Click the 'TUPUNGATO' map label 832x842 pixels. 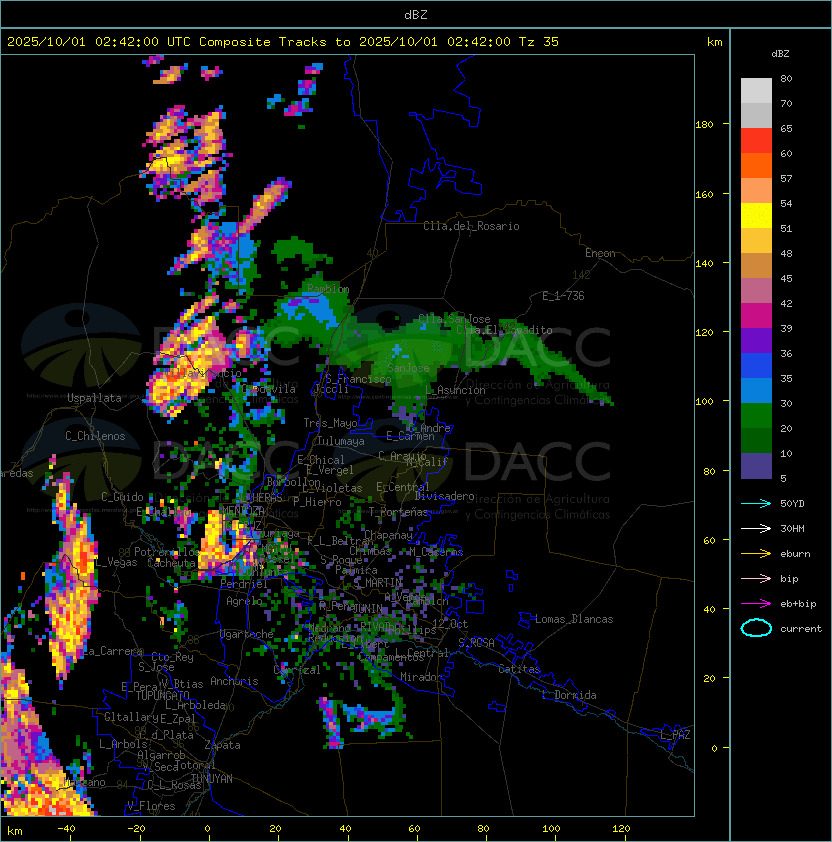click(162, 695)
